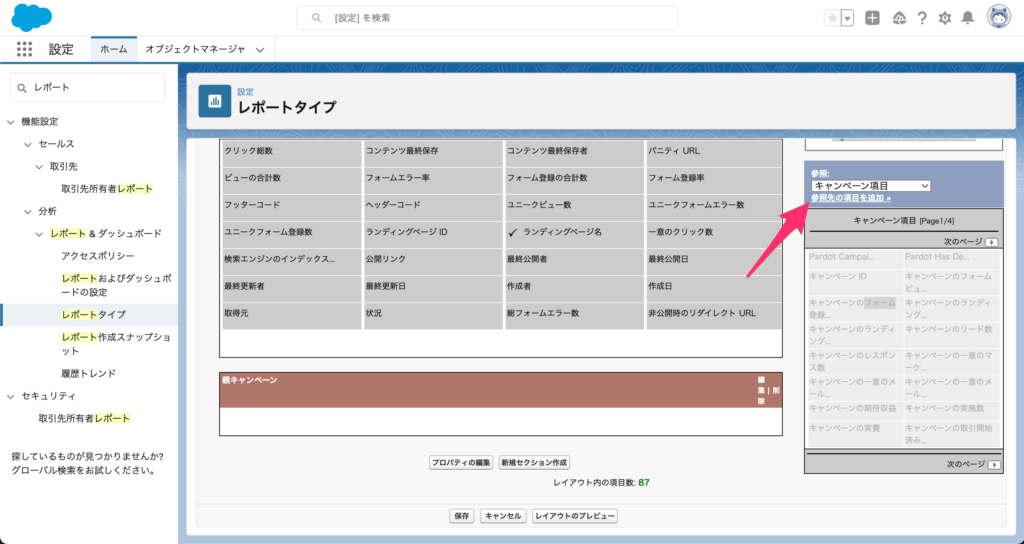Switch to the ホーム tab
The height and width of the screenshot is (544, 1024).
pyautogui.click(x=114, y=49)
